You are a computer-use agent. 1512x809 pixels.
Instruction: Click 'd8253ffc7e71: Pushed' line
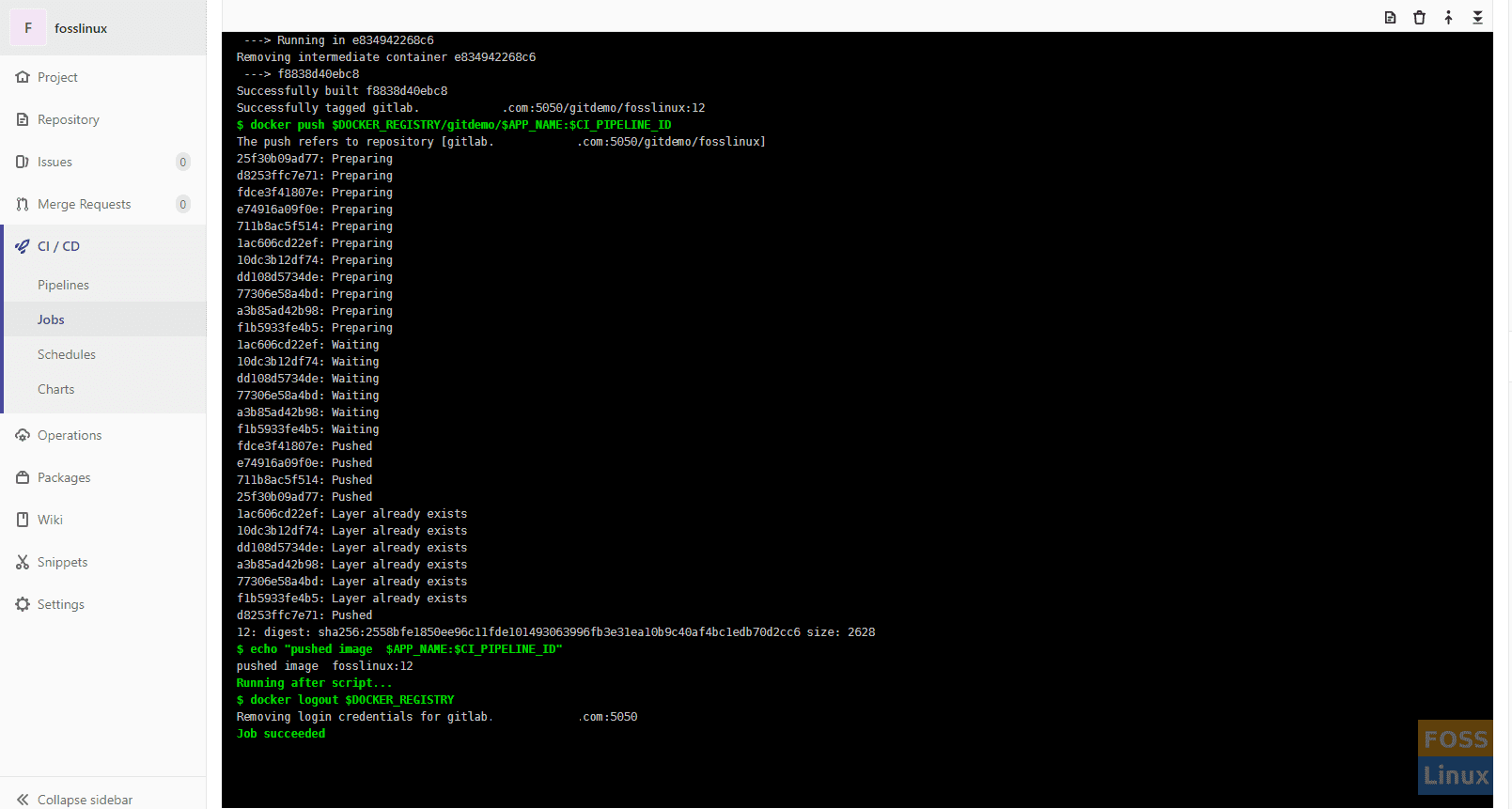[304, 615]
